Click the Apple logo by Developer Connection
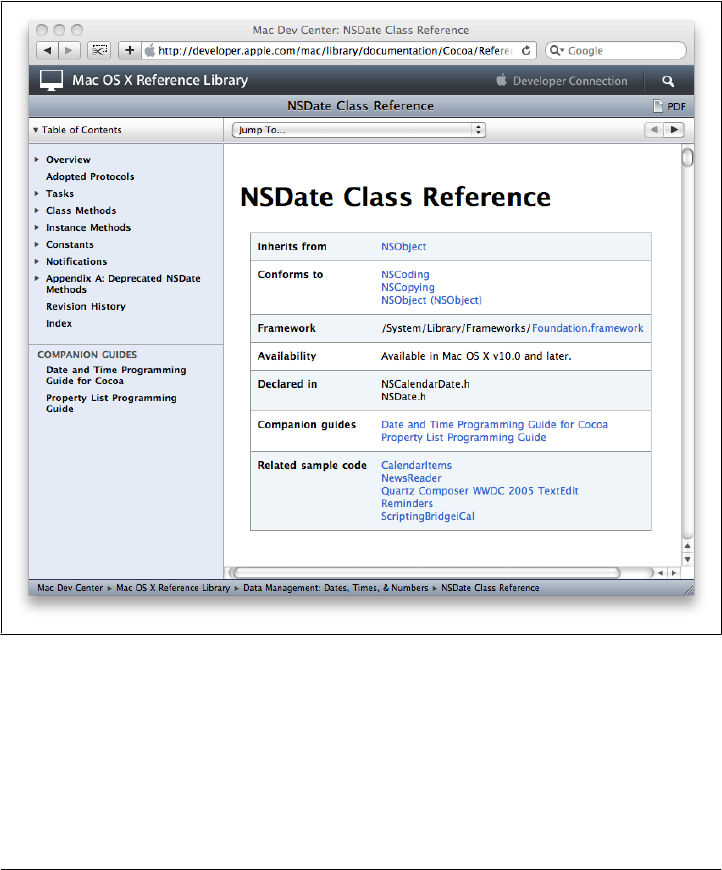Image resolution: width=722 pixels, height=870 pixels. [501, 80]
